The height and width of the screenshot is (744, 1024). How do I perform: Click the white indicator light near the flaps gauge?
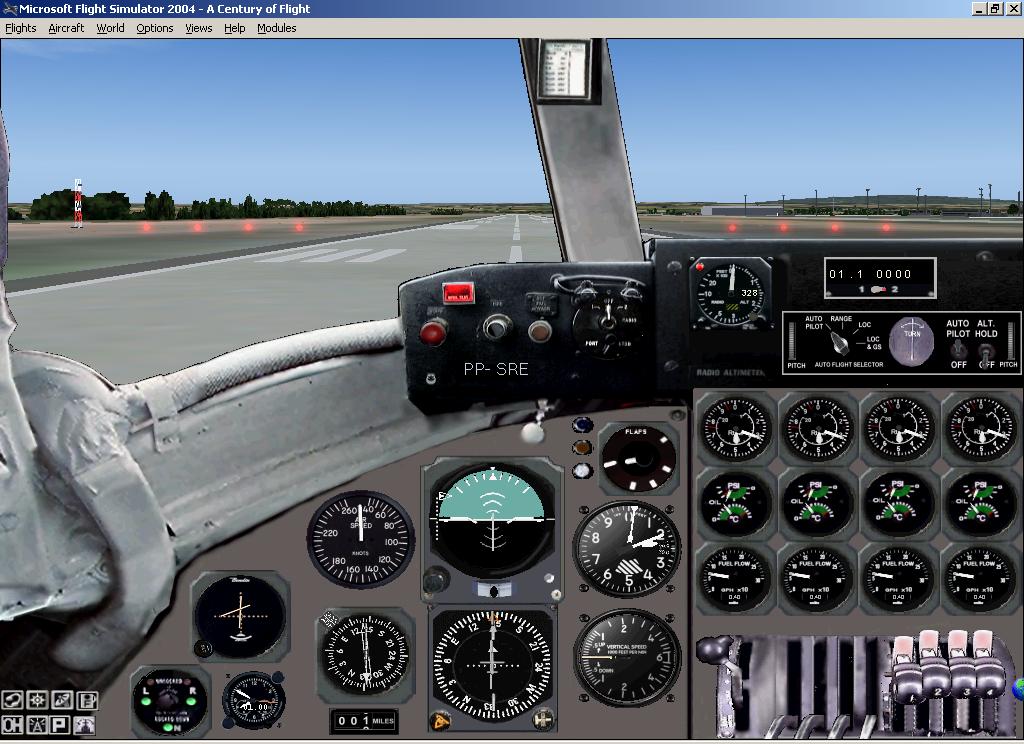click(582, 471)
